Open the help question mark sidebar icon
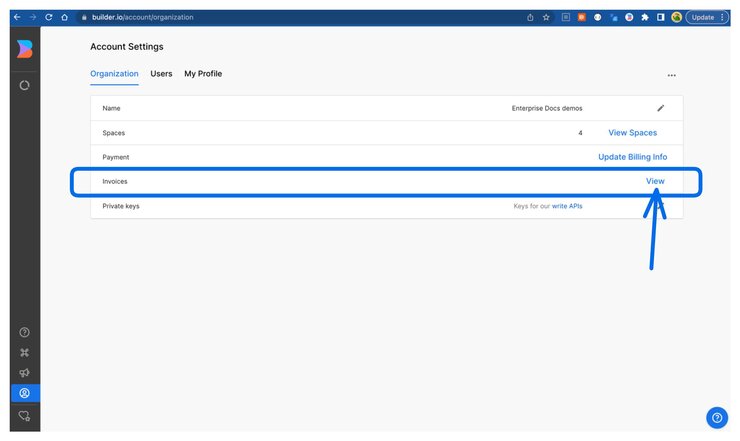 (x=25, y=332)
